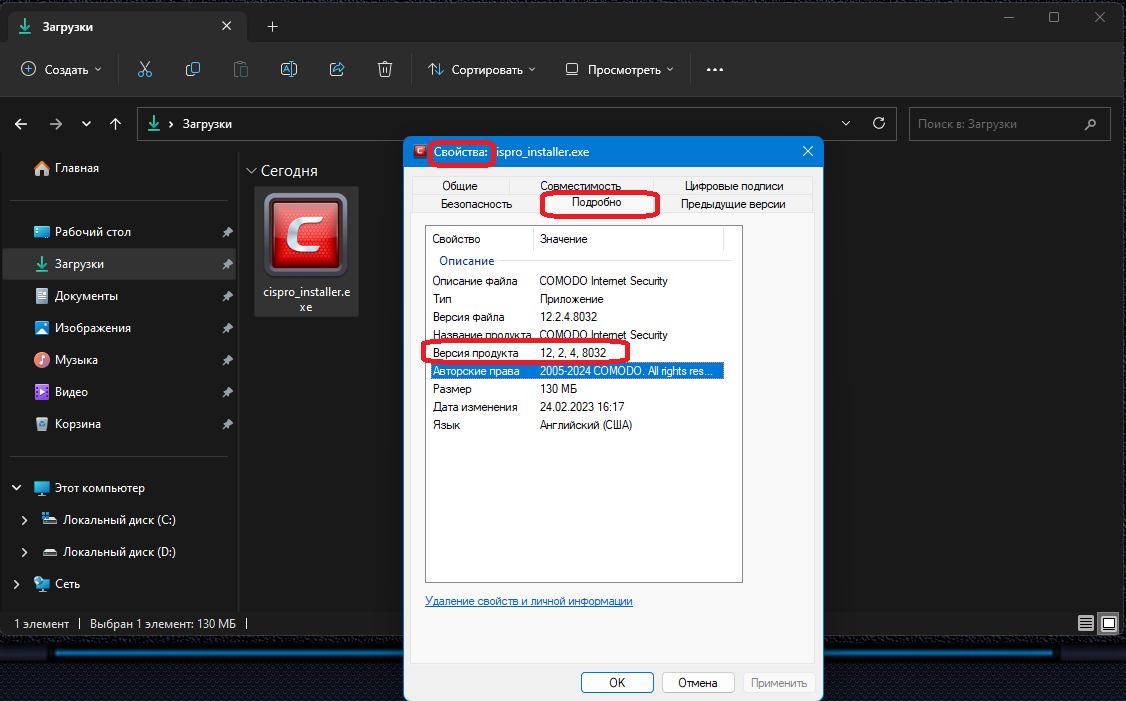Open the three-dots More options menu
The height and width of the screenshot is (701, 1126).
pyautogui.click(x=715, y=70)
